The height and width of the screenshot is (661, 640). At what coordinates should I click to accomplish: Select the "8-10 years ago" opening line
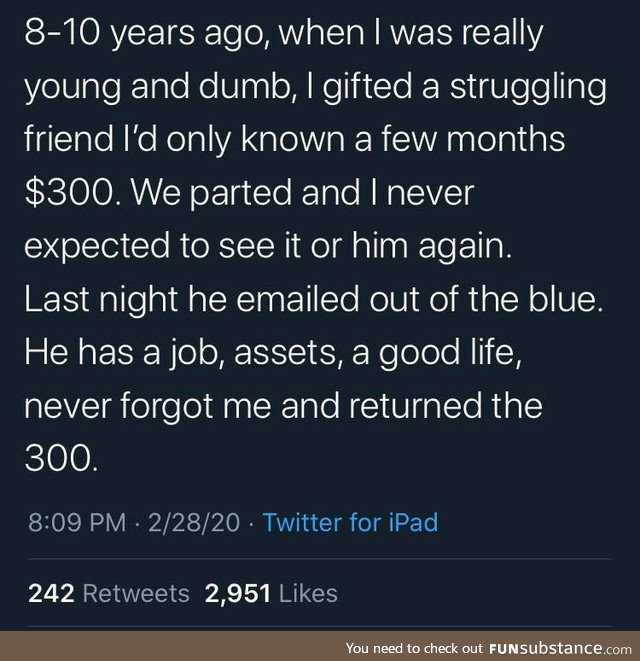pyautogui.click(x=284, y=35)
